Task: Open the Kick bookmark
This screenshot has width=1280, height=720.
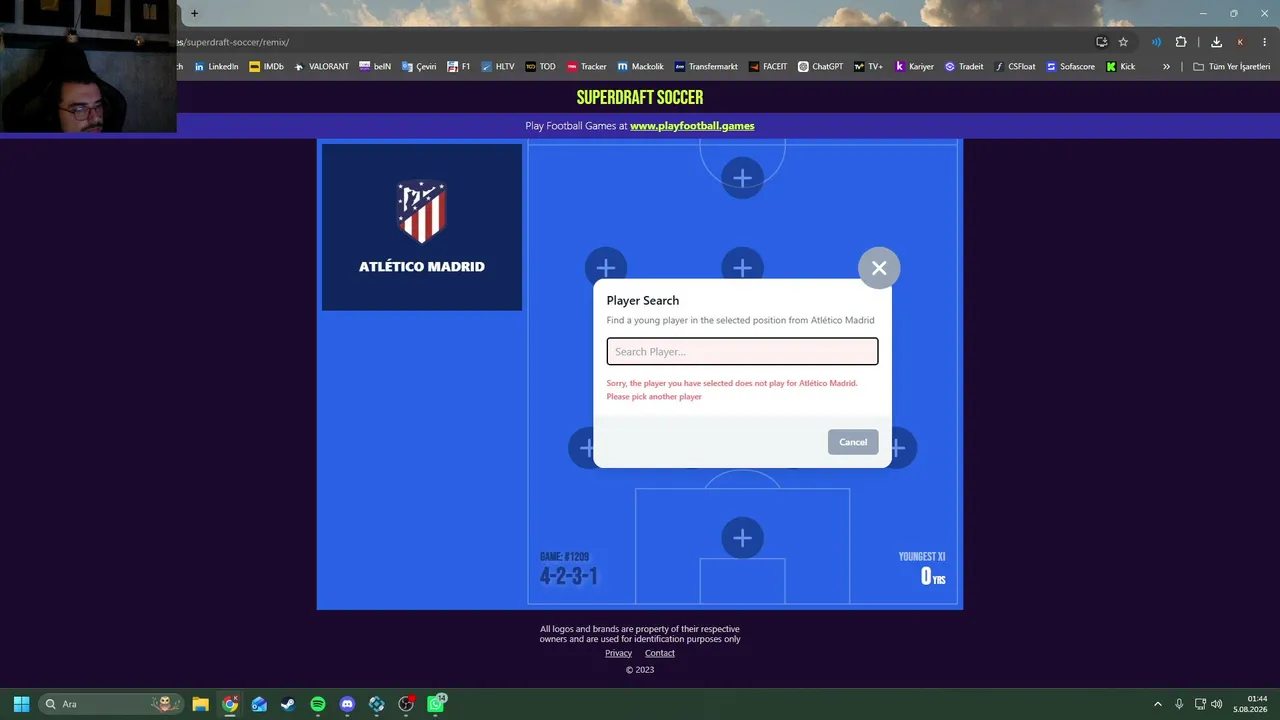Action: pos(1120,67)
